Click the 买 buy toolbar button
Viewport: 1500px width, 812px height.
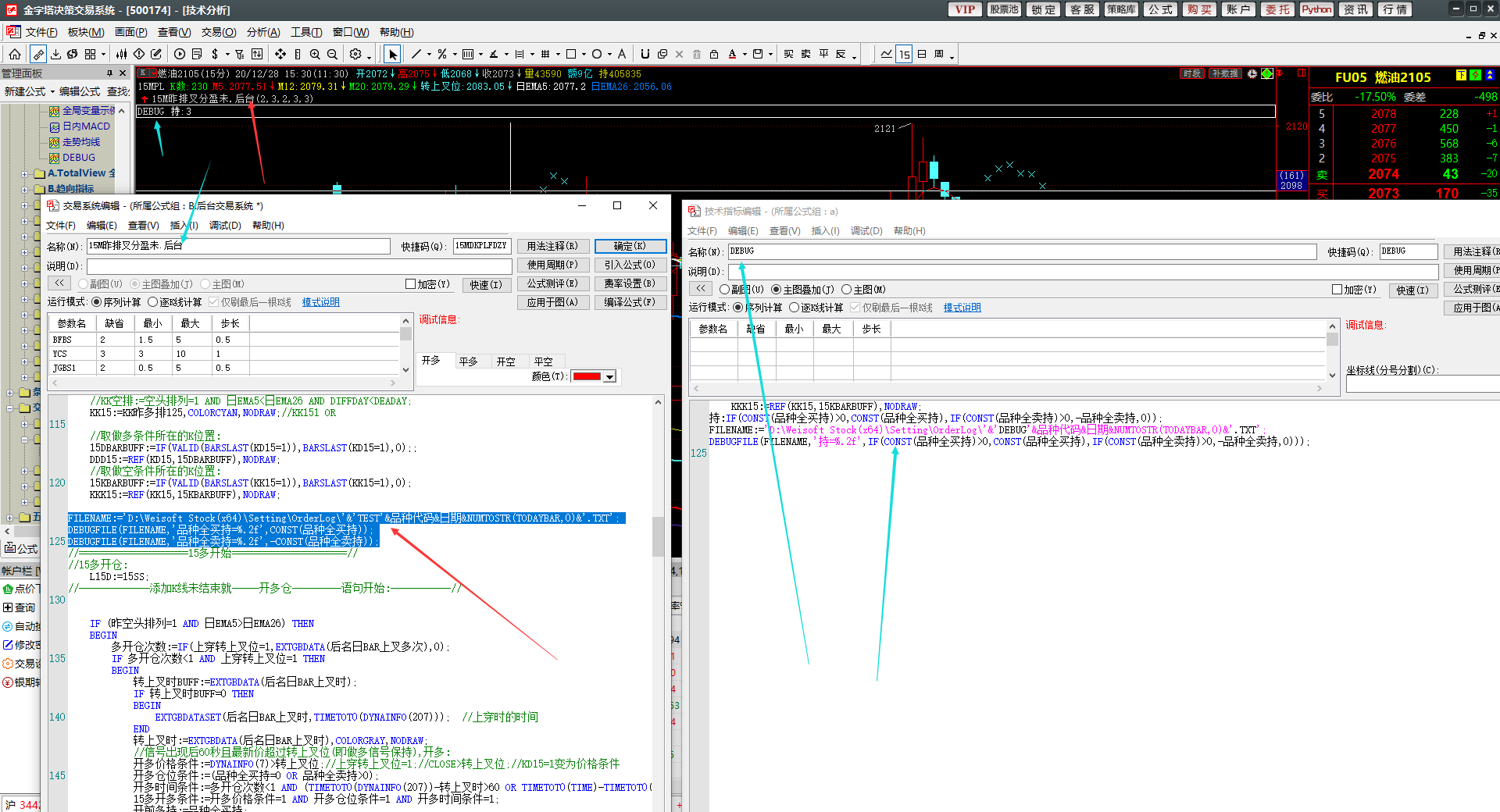pyautogui.click(x=788, y=54)
